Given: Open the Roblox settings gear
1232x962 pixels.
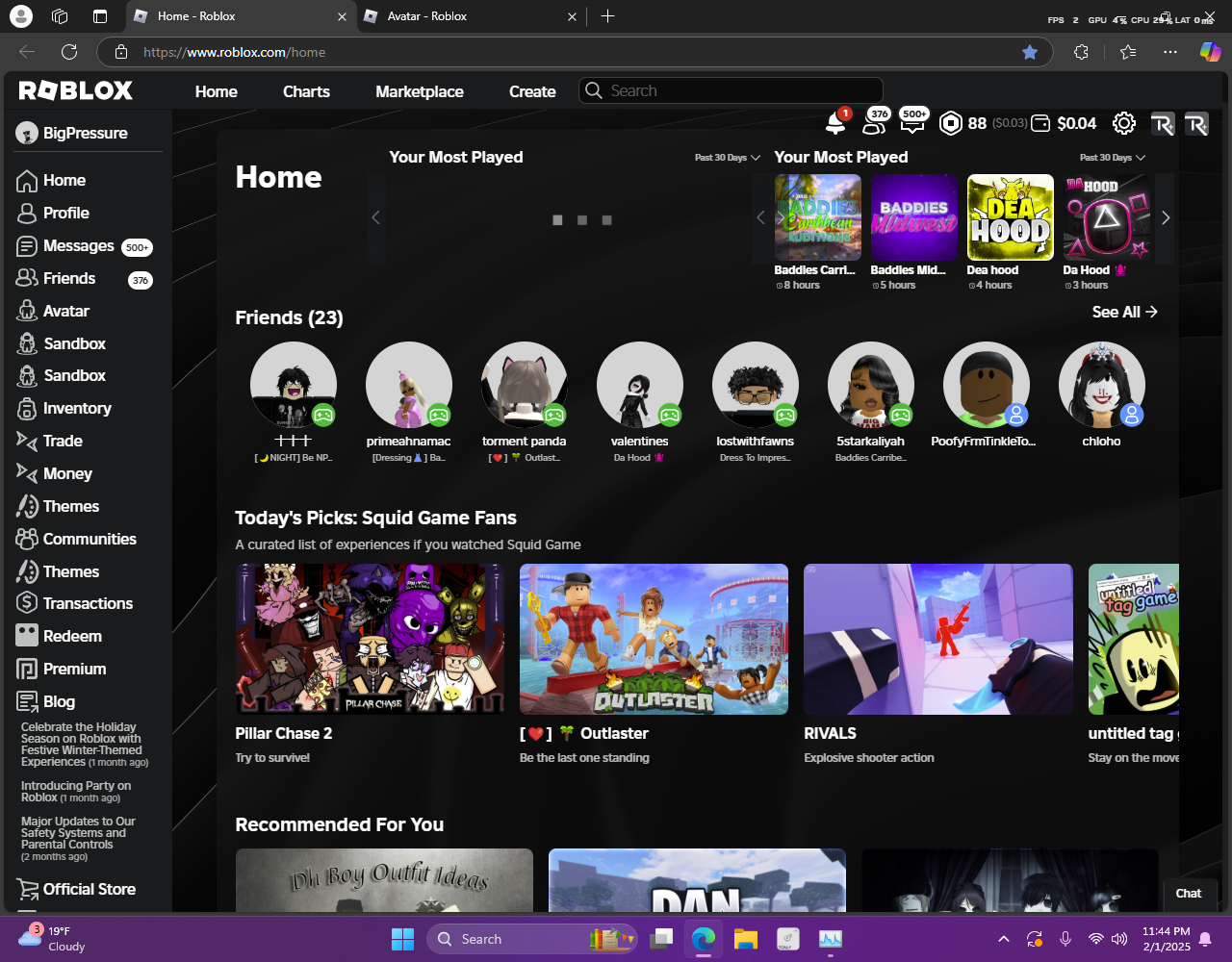Looking at the screenshot, I should point(1123,123).
